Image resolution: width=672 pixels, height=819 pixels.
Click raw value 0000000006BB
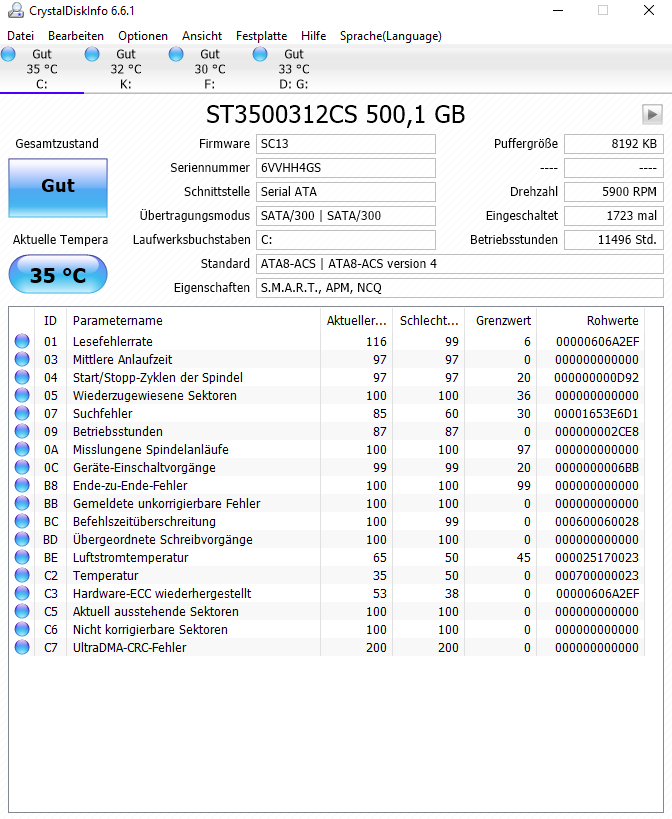pos(596,468)
